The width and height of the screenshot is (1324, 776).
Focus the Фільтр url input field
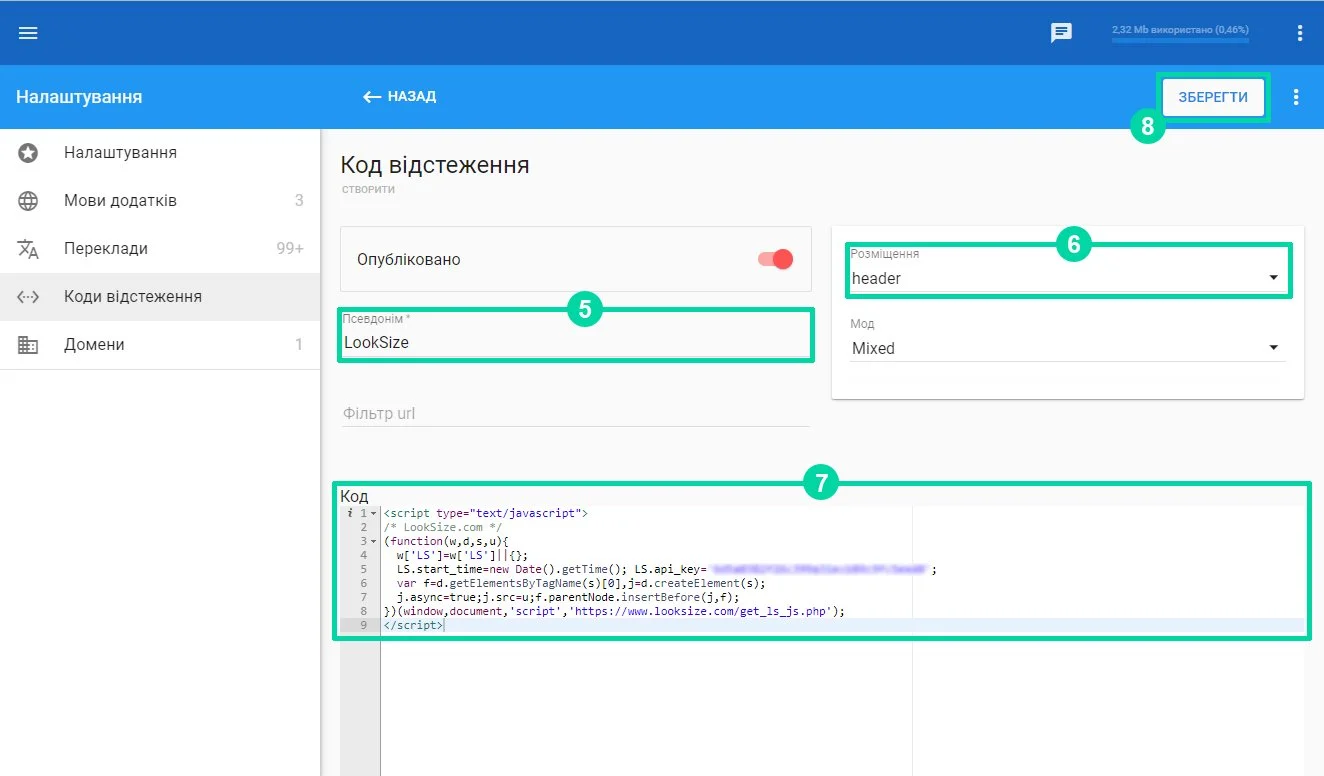(575, 413)
